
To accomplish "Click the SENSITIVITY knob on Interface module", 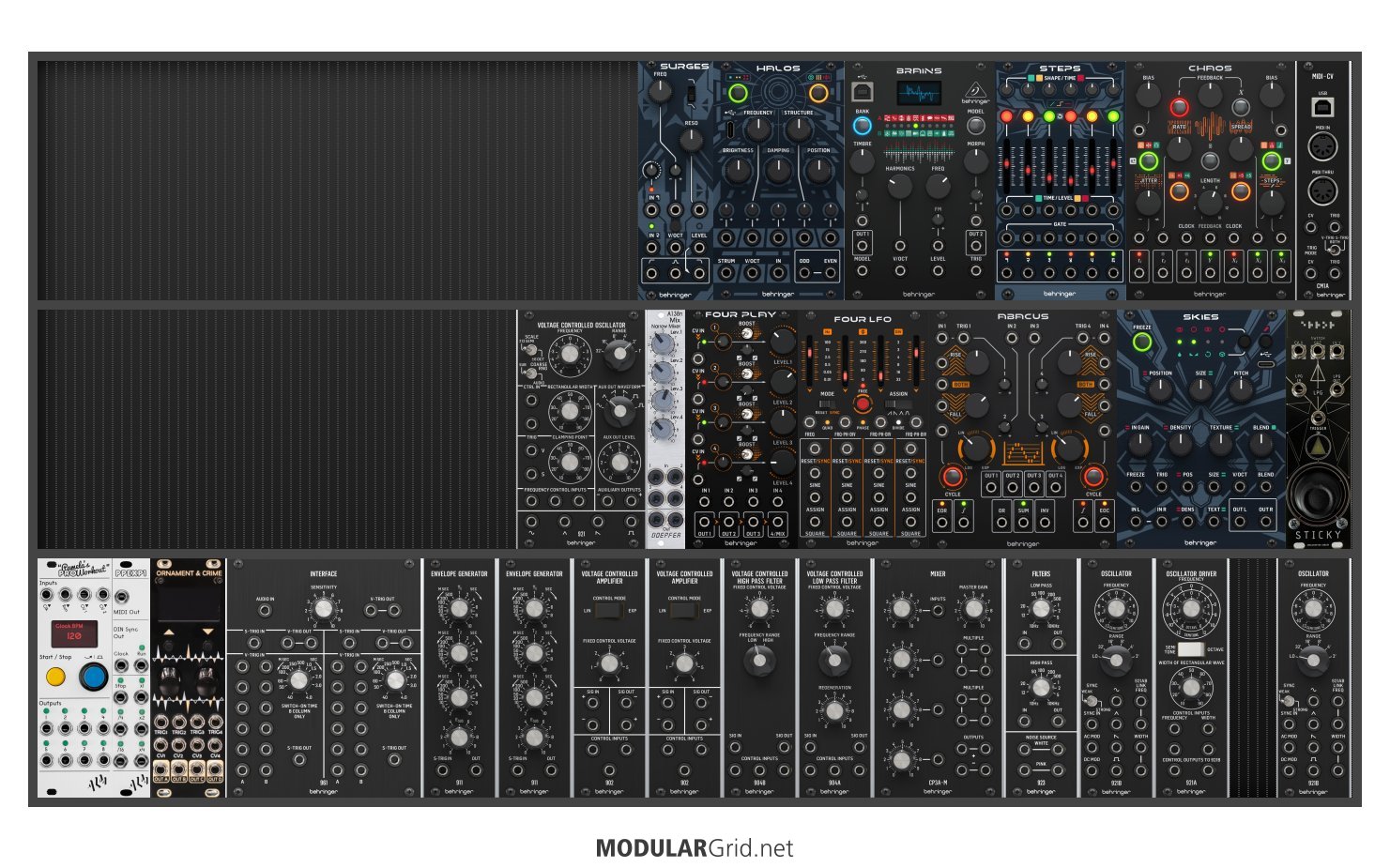I will click(x=324, y=609).
